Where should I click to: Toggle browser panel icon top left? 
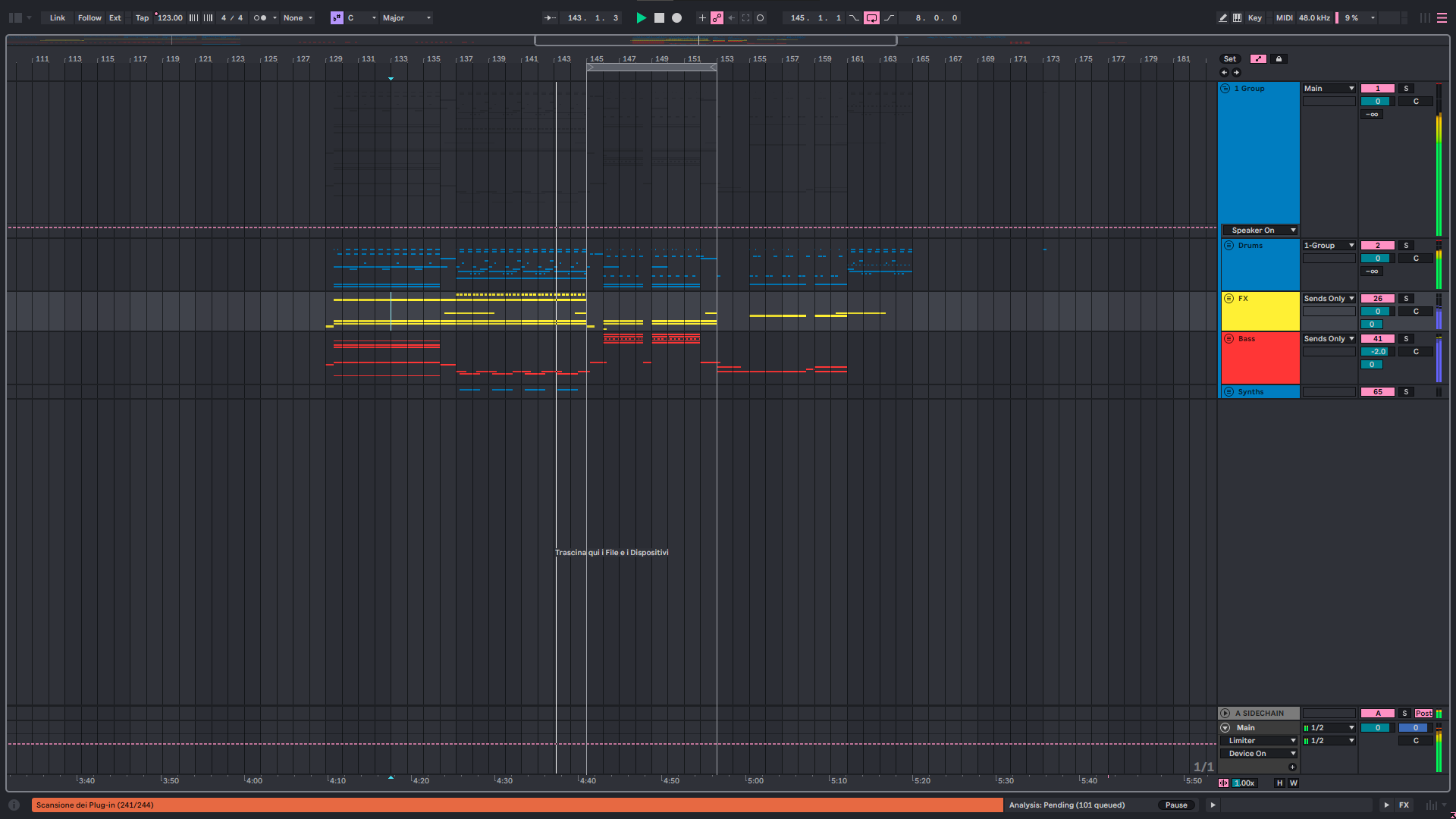pyautogui.click(x=15, y=17)
